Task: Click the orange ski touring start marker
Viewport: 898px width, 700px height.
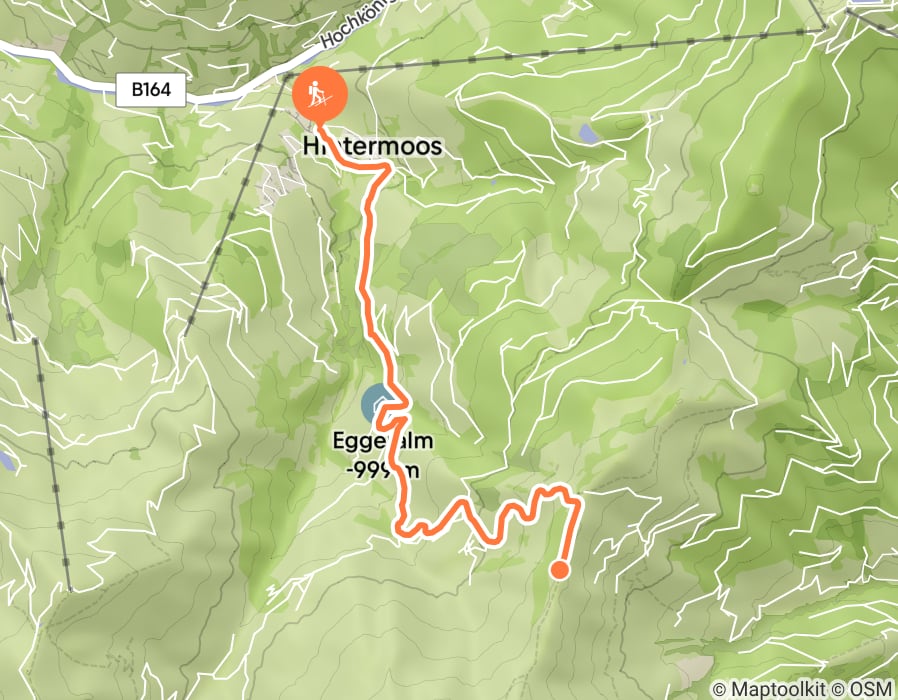Action: [320, 93]
